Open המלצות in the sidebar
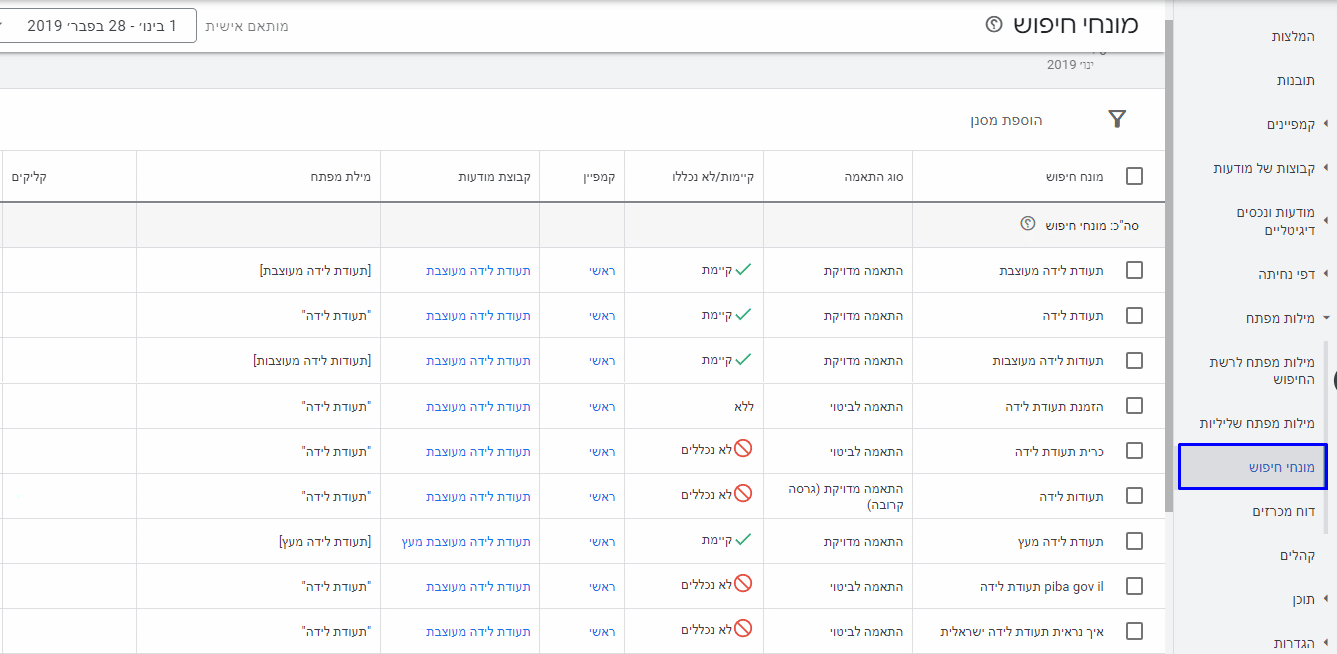The image size is (1337, 654). tap(1293, 36)
